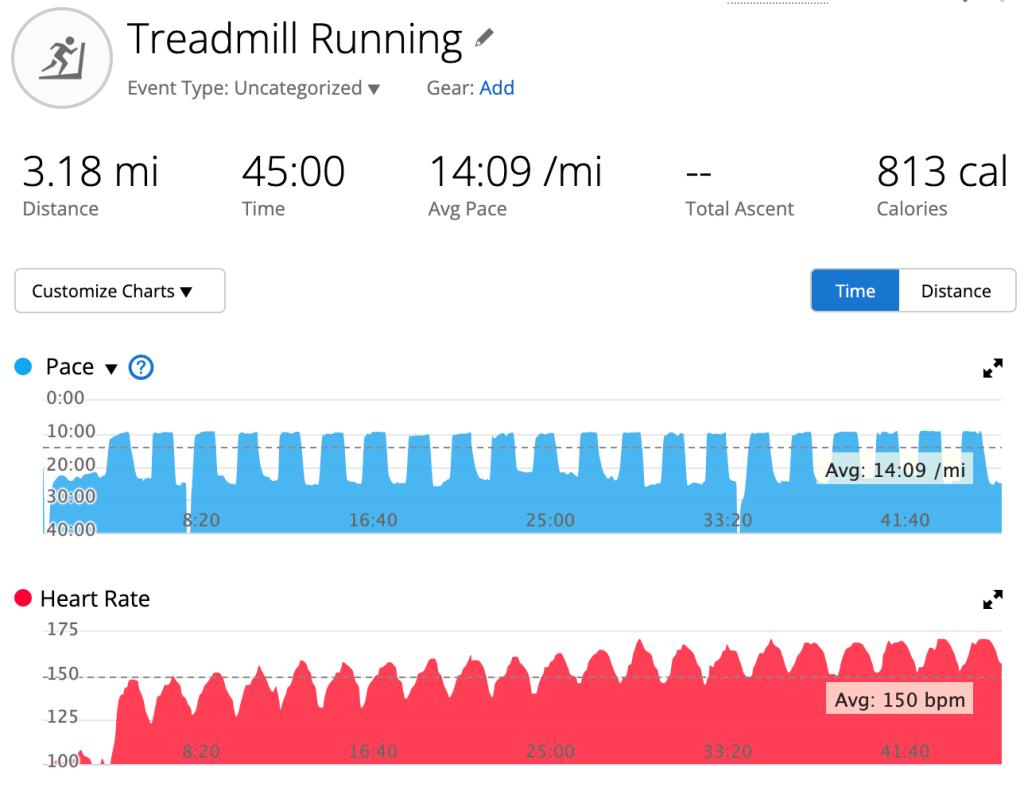Viewport: 1024px width, 795px height.
Task: Click the treadmill running activity icon
Action: (x=62, y=57)
